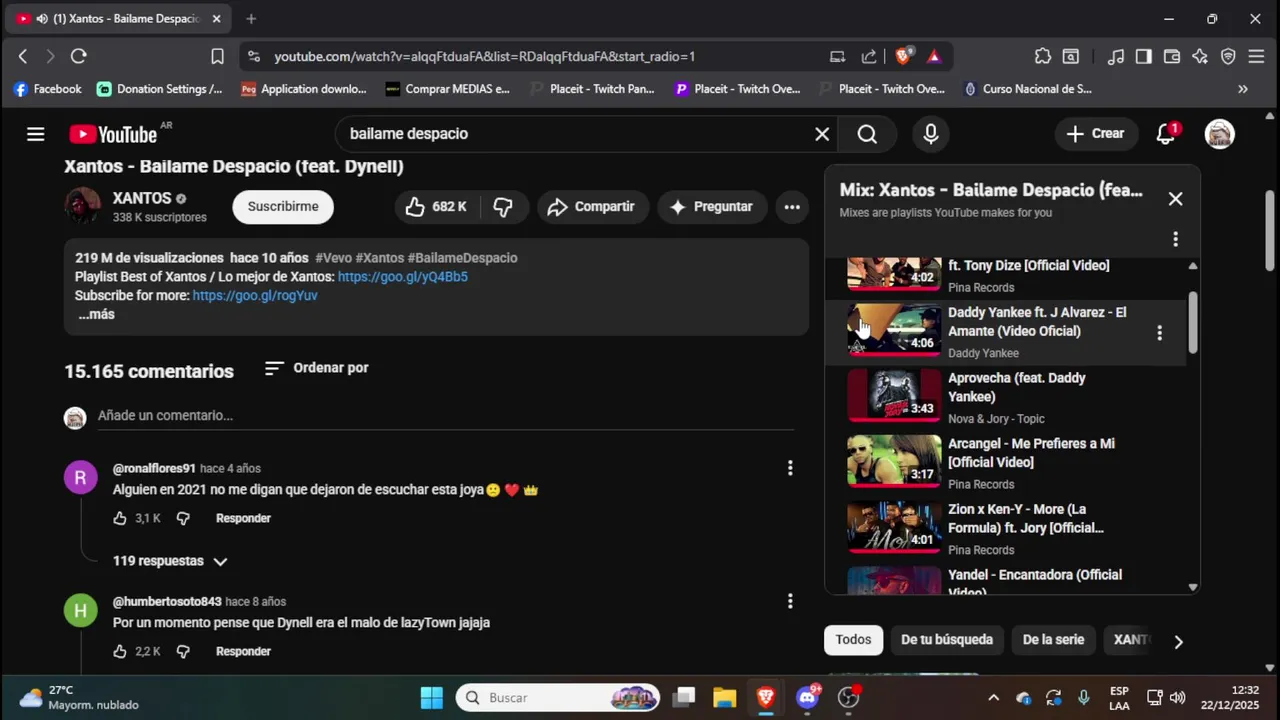The width and height of the screenshot is (1280, 720).
Task: Click the Crear button
Action: 1096,134
